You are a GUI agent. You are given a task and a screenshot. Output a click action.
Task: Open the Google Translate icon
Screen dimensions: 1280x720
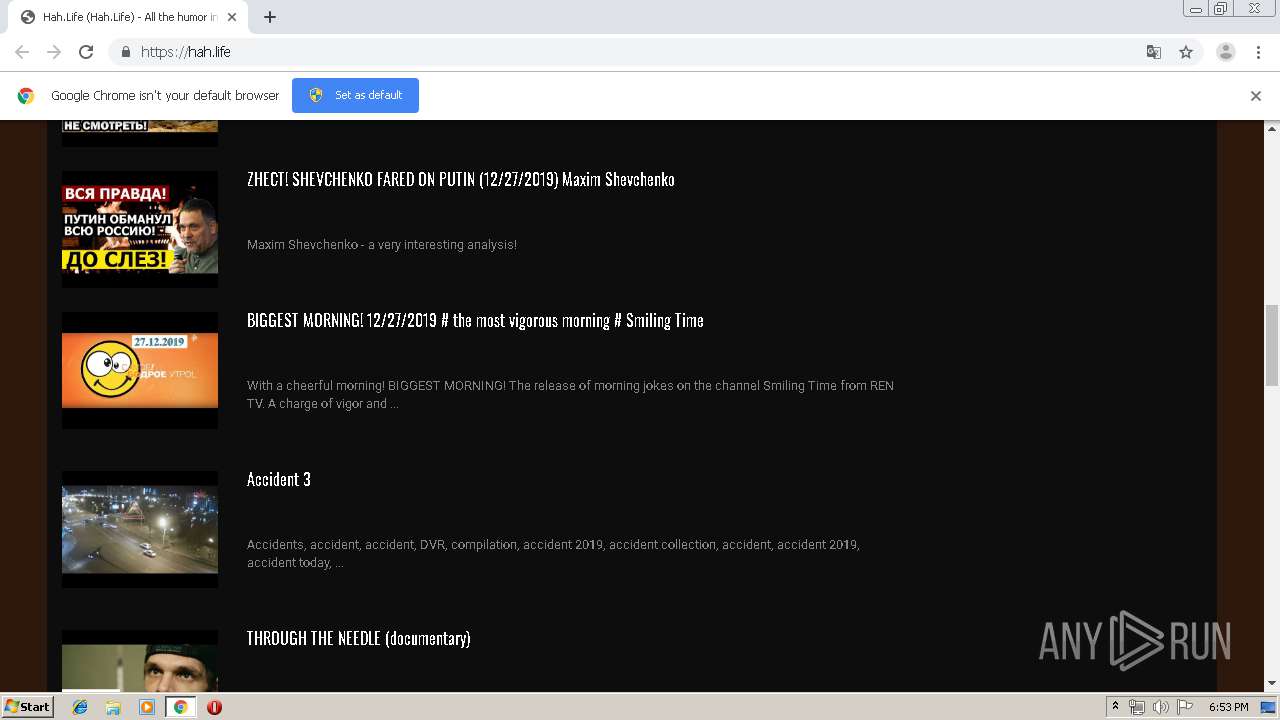[1153, 52]
